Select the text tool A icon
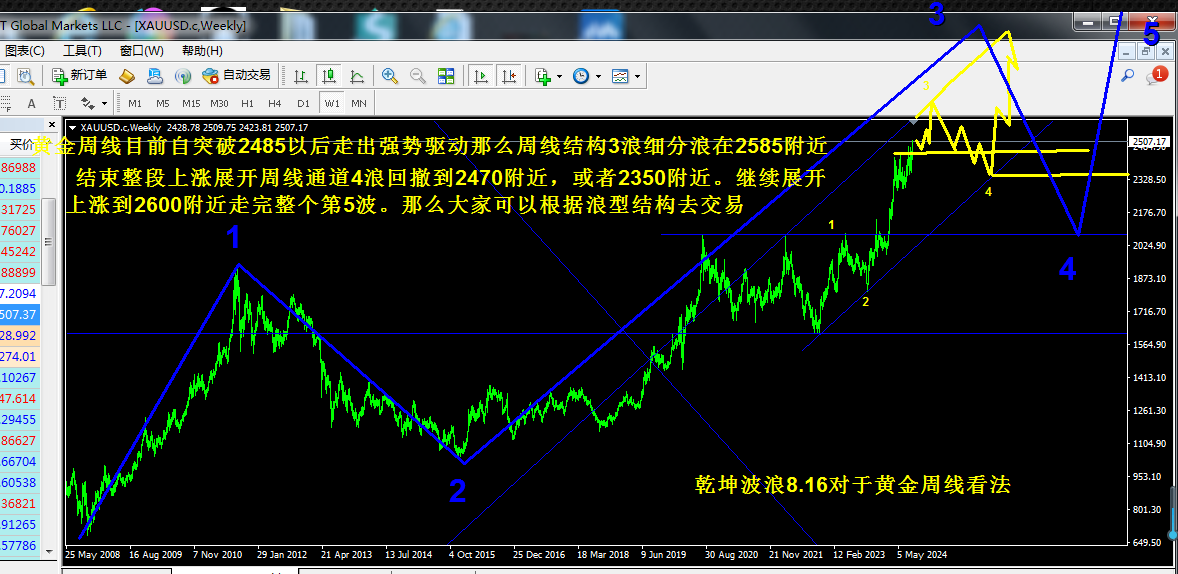 (32, 103)
